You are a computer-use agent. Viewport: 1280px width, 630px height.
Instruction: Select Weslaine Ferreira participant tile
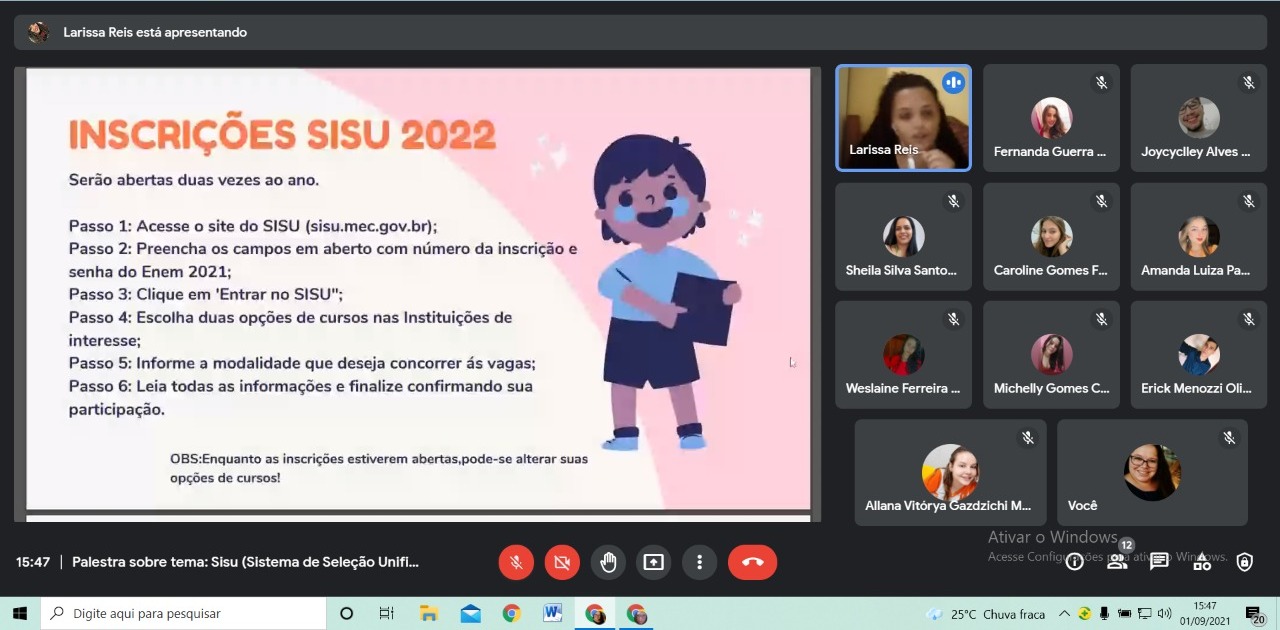point(904,355)
